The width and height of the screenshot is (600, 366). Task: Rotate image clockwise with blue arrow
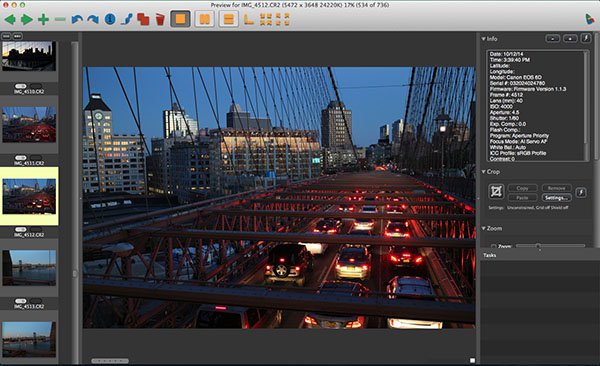click(93, 19)
